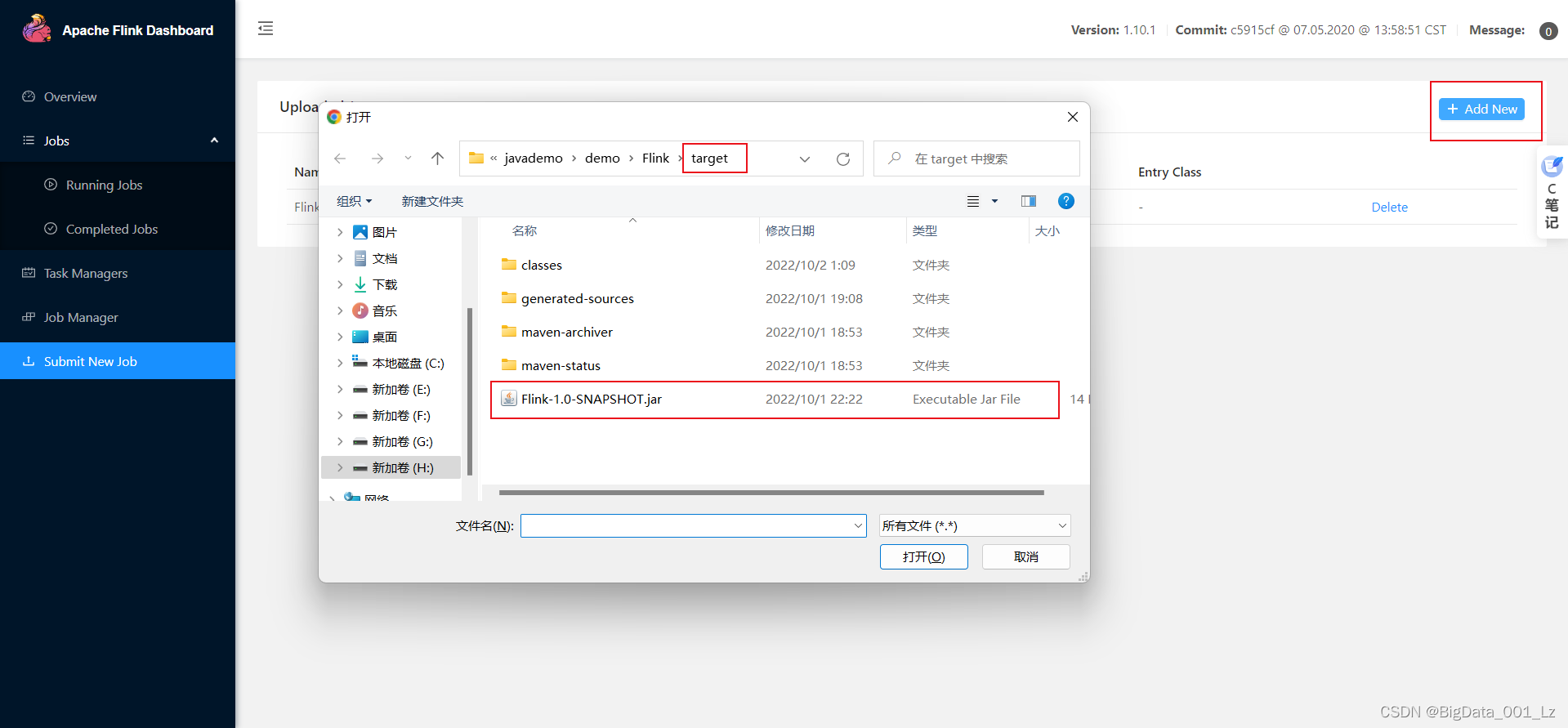Click the Apache Flink squirrel logo
Screen dimensions: 1568x728
tap(37, 29)
